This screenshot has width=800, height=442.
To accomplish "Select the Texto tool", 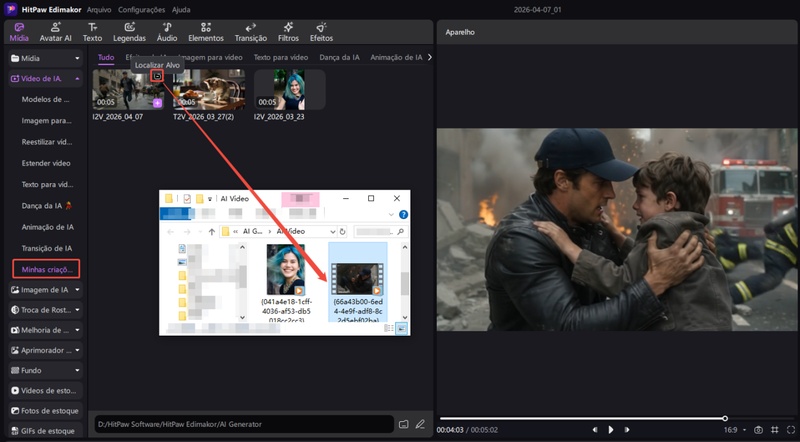I will pyautogui.click(x=92, y=32).
